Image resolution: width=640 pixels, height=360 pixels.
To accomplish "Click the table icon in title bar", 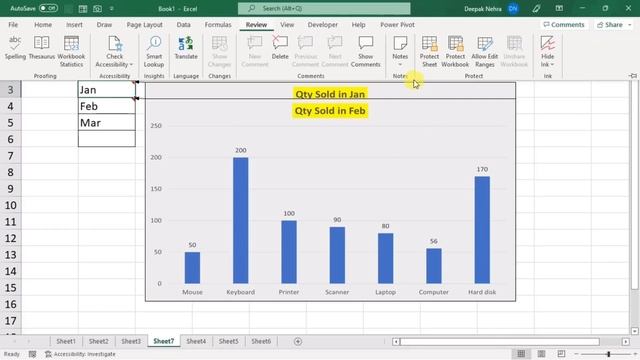I will 82,8.
